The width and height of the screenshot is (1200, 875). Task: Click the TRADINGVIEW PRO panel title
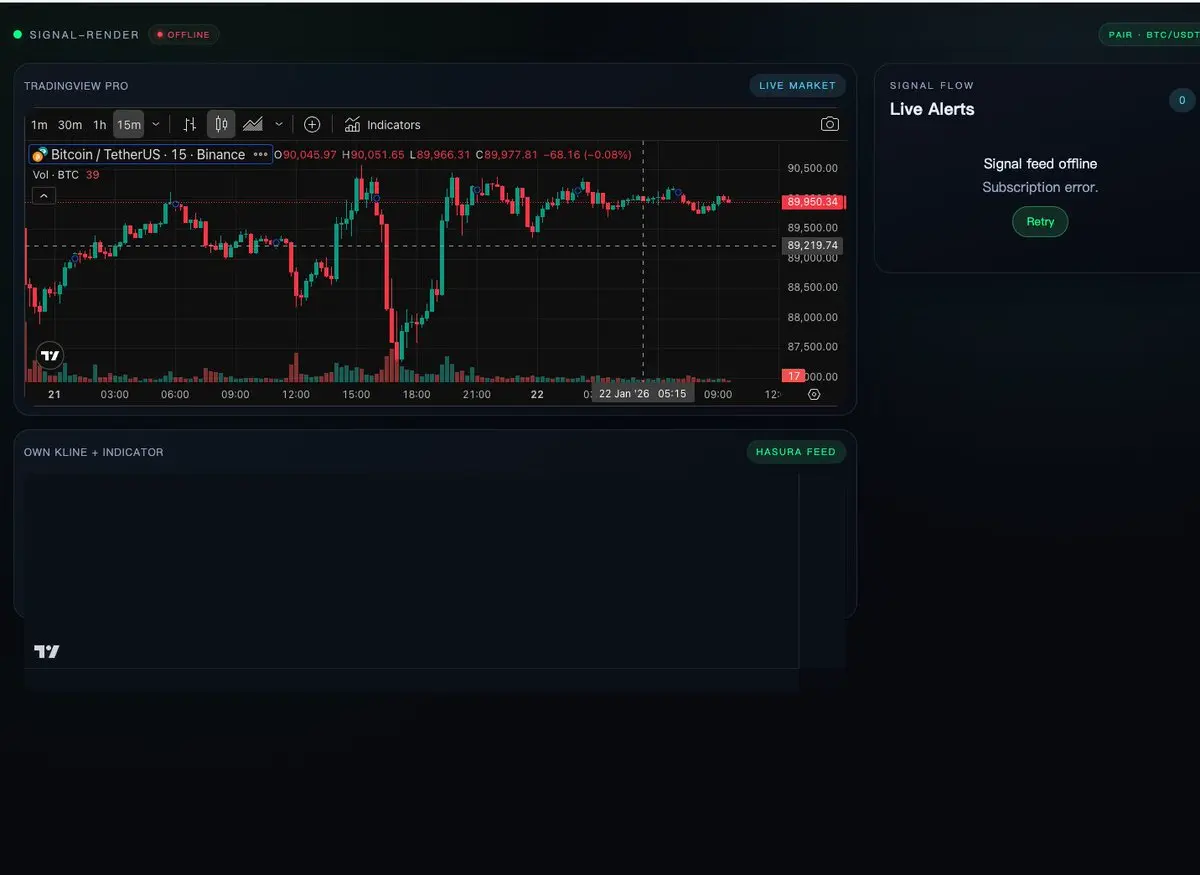coord(76,86)
